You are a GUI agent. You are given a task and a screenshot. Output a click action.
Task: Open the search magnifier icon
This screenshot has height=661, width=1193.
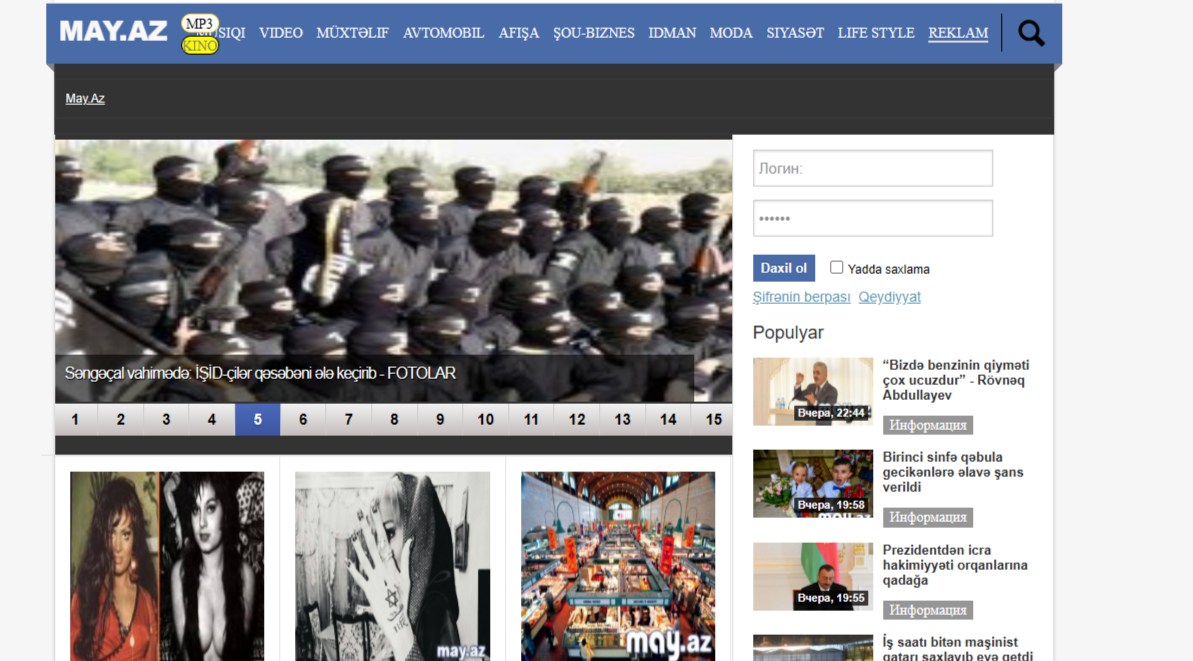(x=1031, y=33)
